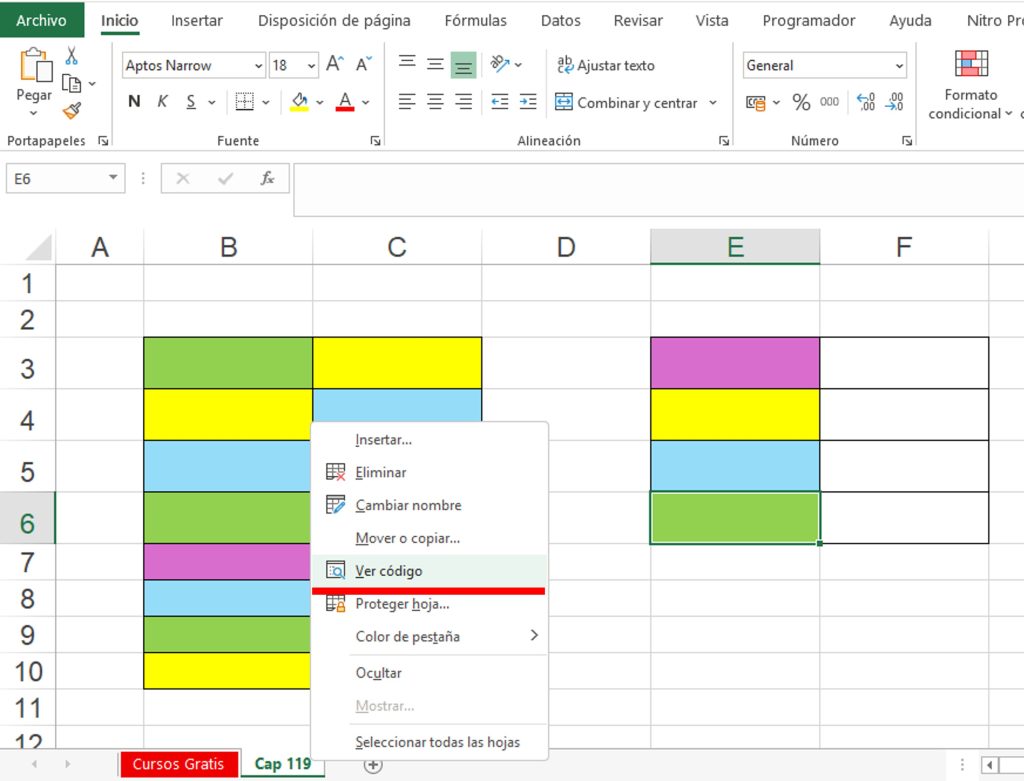Image resolution: width=1024 pixels, height=781 pixels.
Task: Click the Cut scissors icon
Action: pyautogui.click(x=71, y=56)
